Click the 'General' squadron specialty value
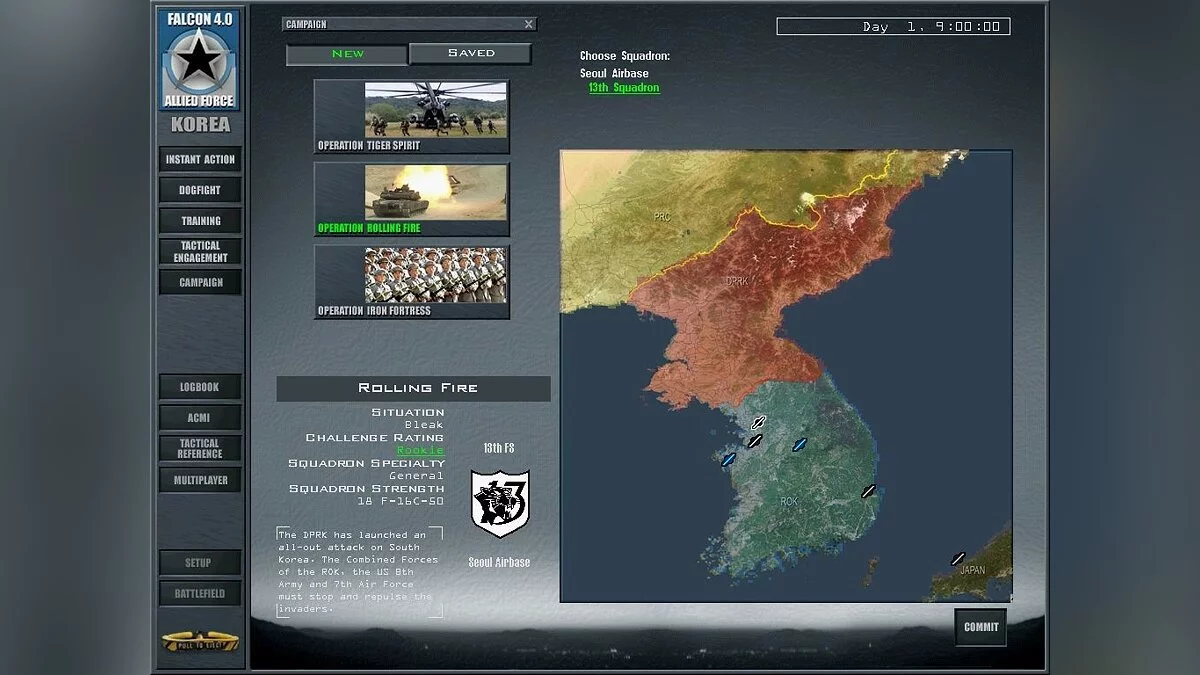This screenshot has height=675, width=1200. (417, 476)
